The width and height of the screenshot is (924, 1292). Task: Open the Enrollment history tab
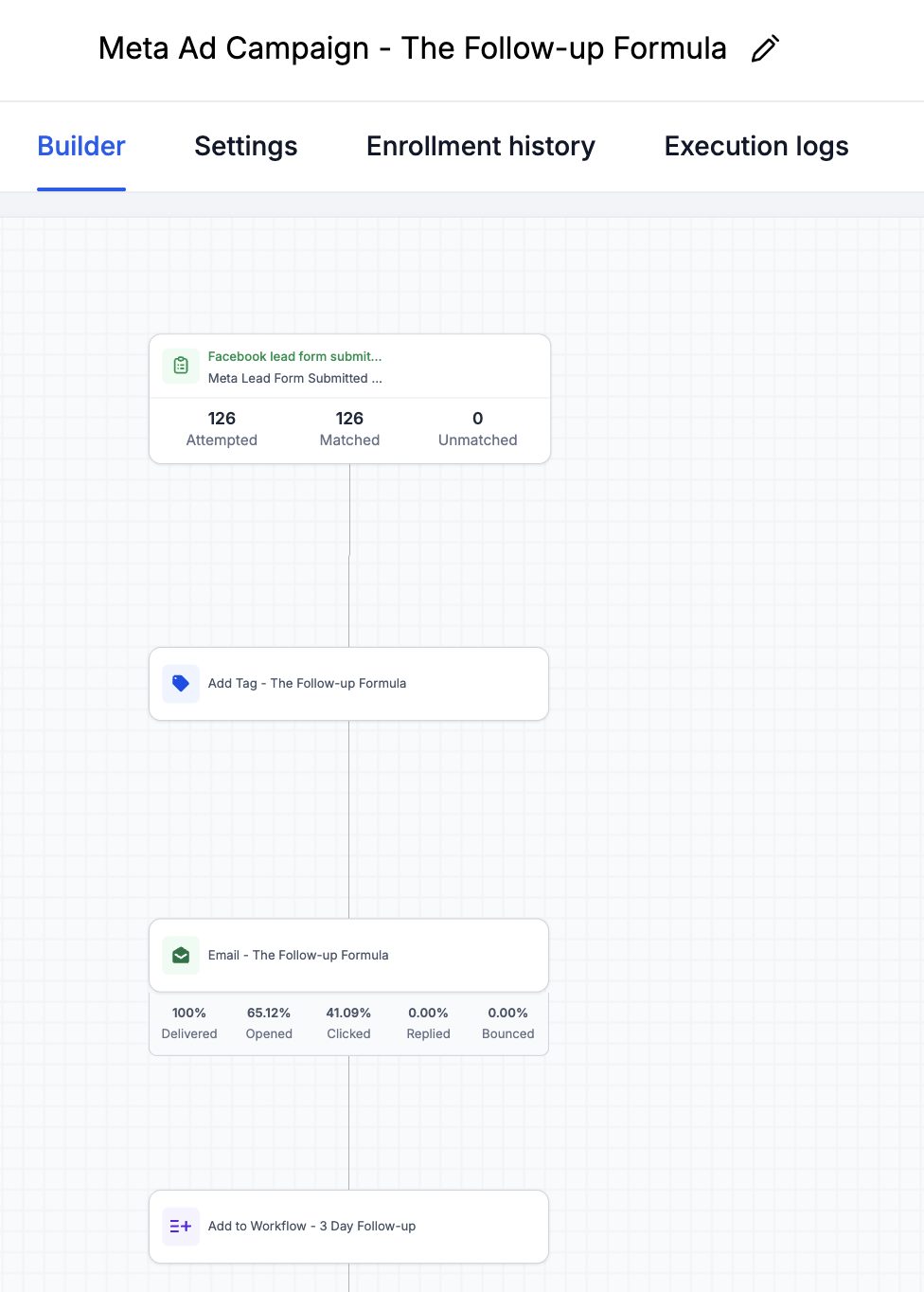(x=481, y=146)
